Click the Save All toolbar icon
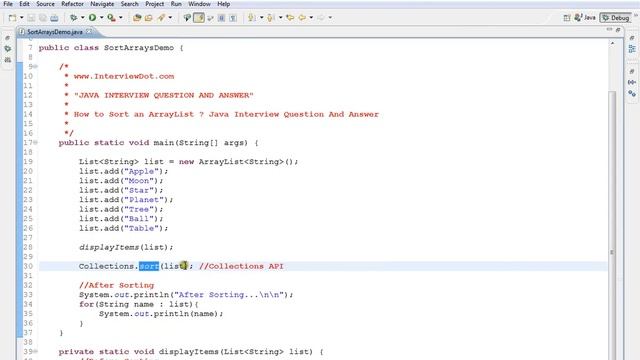The height and width of the screenshot is (360, 640). (x=42, y=18)
